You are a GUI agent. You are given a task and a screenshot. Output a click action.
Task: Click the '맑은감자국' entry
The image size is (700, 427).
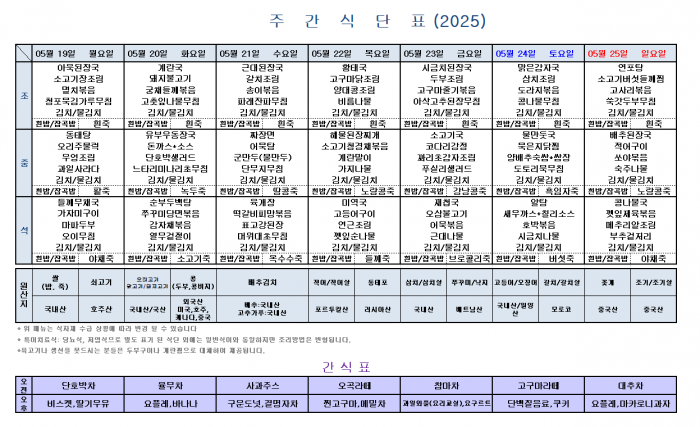[538, 68]
